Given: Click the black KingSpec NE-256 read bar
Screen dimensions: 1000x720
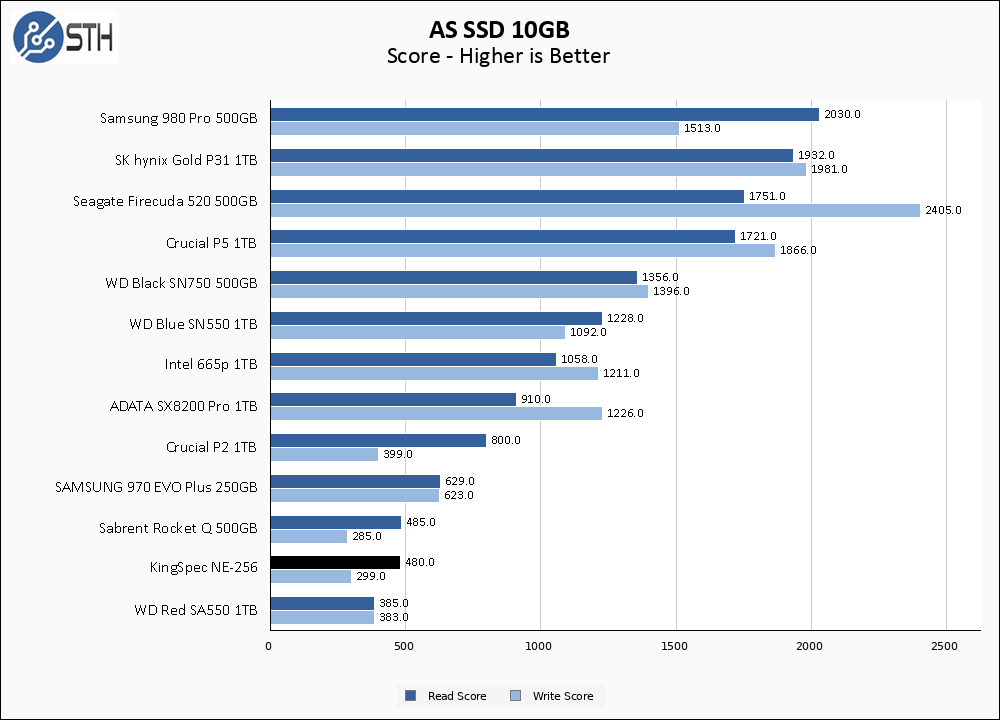Looking at the screenshot, I should 335,562.
